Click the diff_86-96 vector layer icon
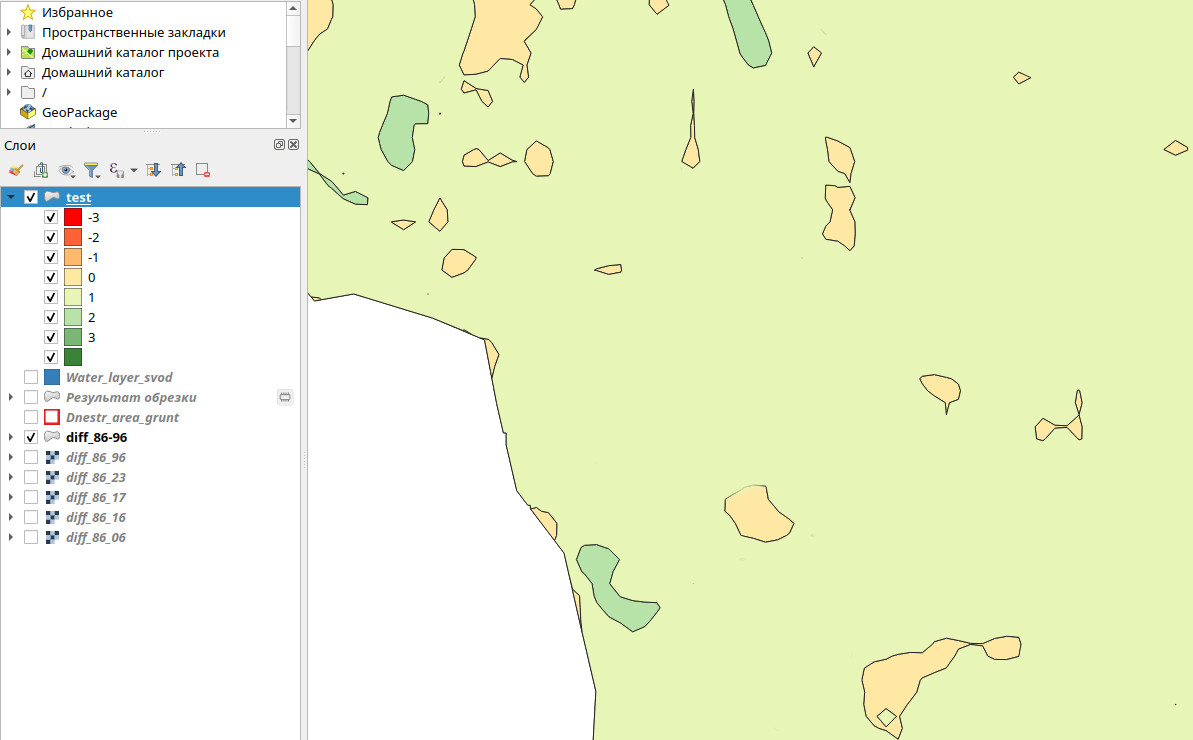This screenshot has width=1193, height=740. click(x=52, y=437)
